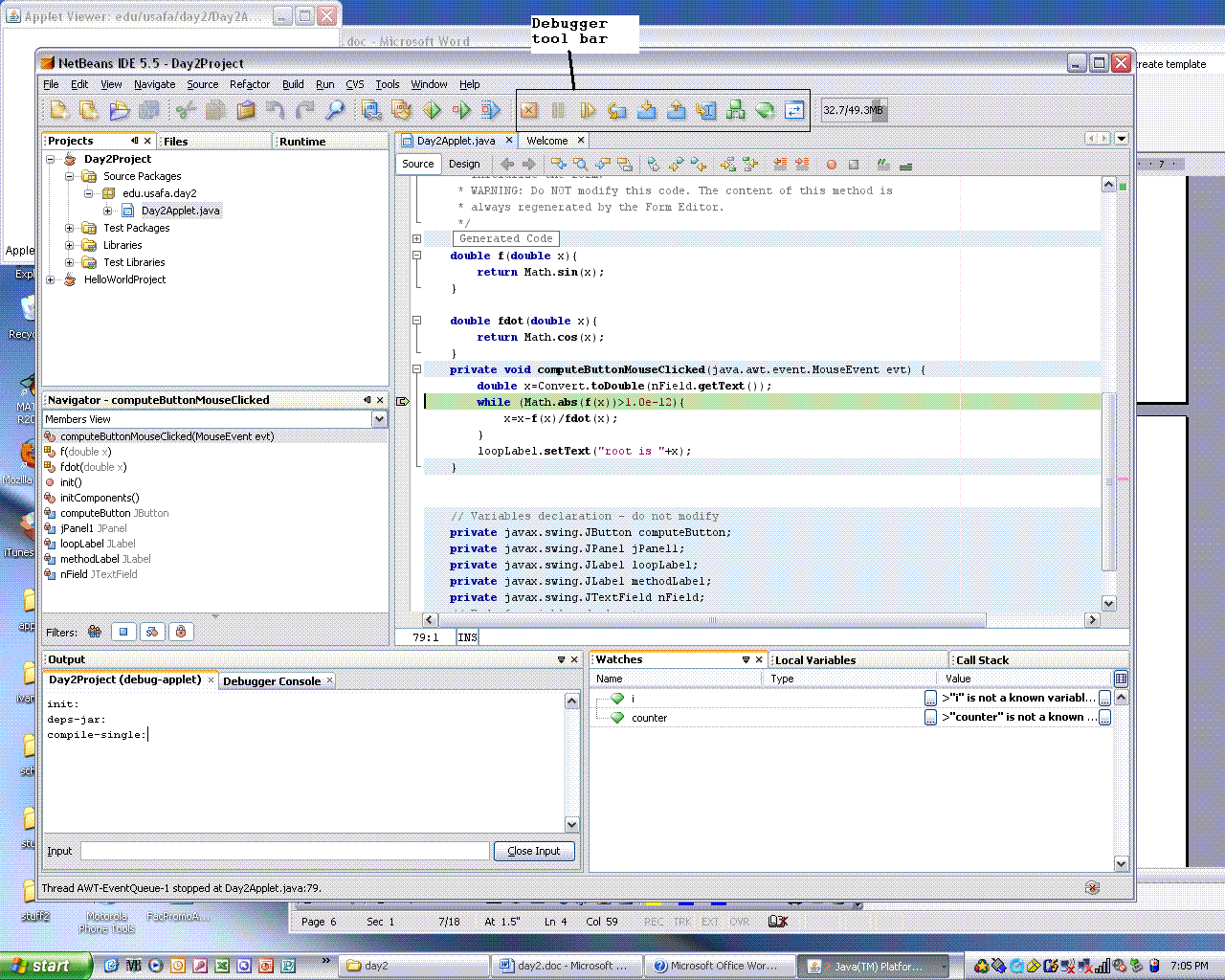Click the Comment lines icon in editor toolbar
Screen dimensions: 1225x980
[x=883, y=164]
